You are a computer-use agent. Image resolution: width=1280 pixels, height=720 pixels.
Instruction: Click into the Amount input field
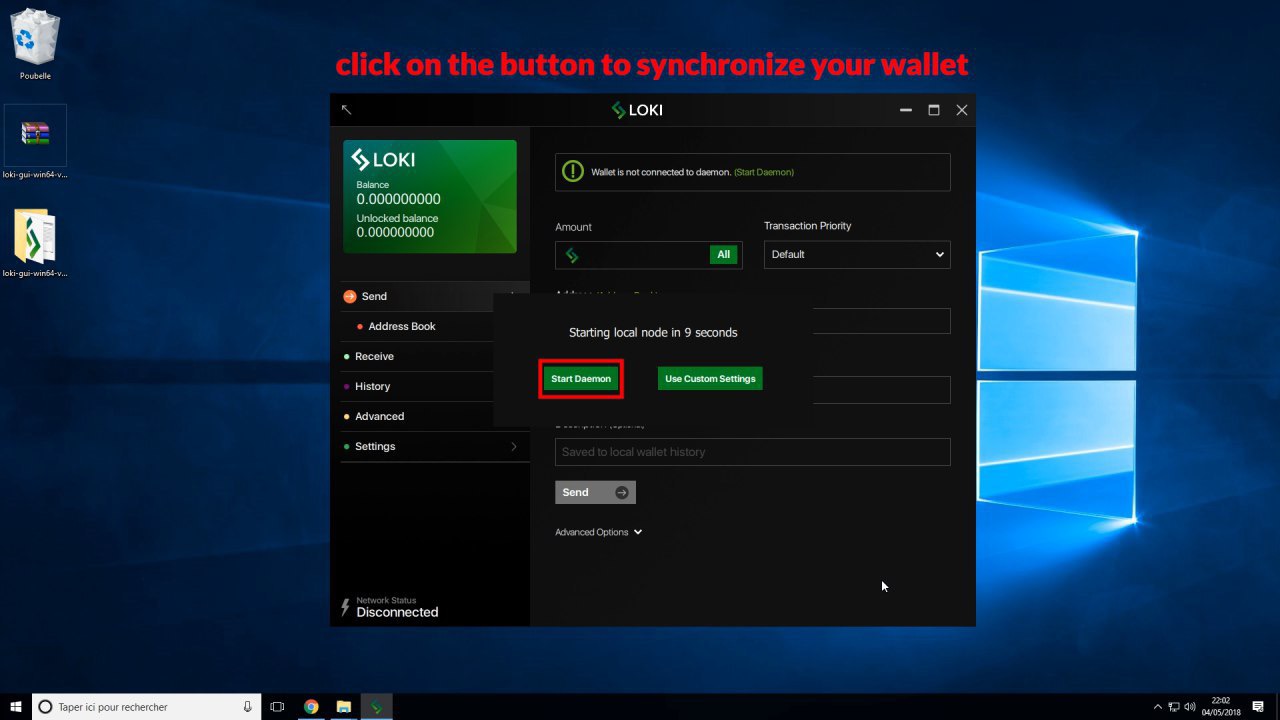pos(649,255)
